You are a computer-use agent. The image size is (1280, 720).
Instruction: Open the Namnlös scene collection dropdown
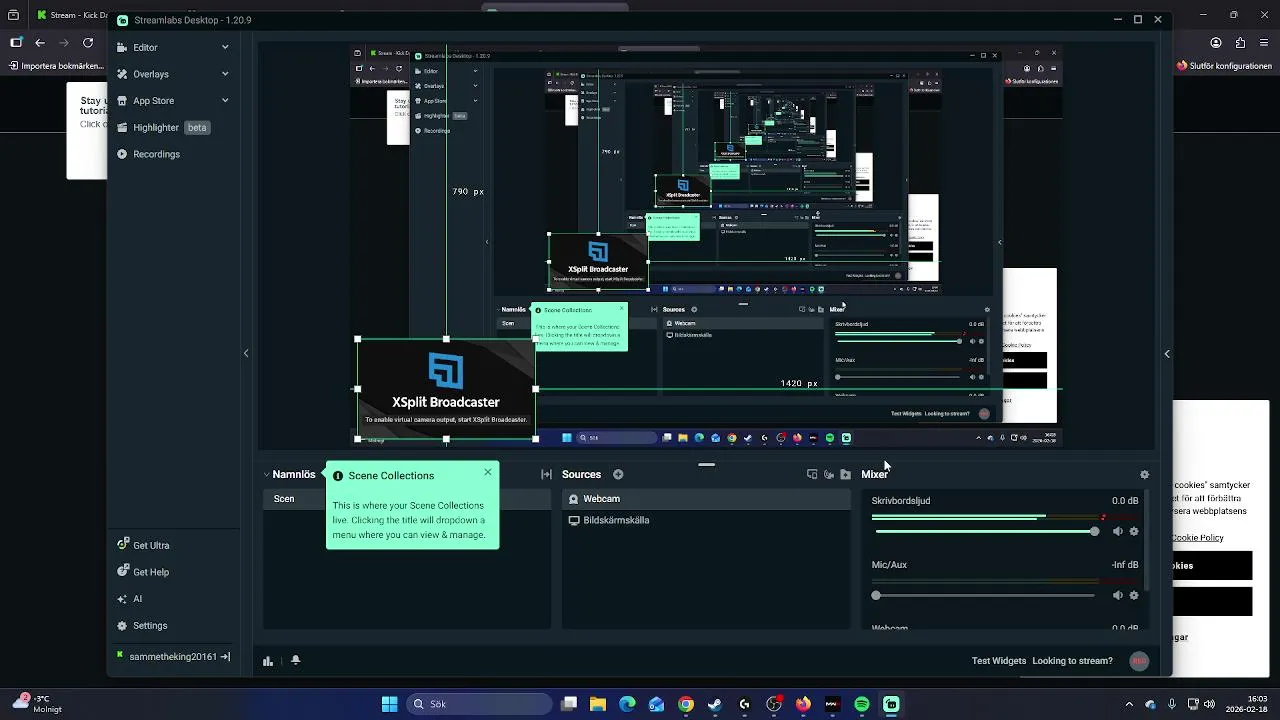[289, 475]
